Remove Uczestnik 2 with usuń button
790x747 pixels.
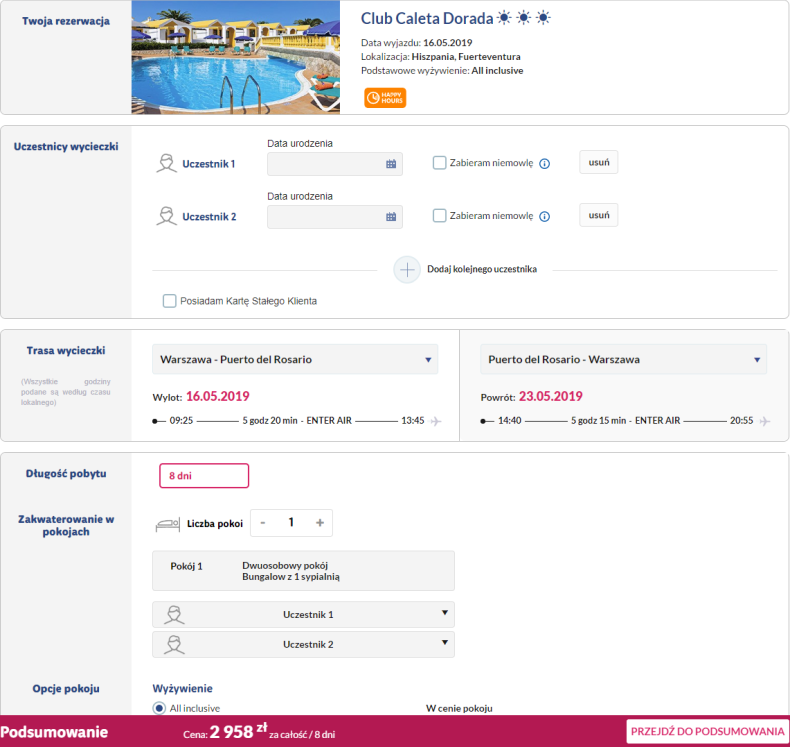tap(599, 215)
